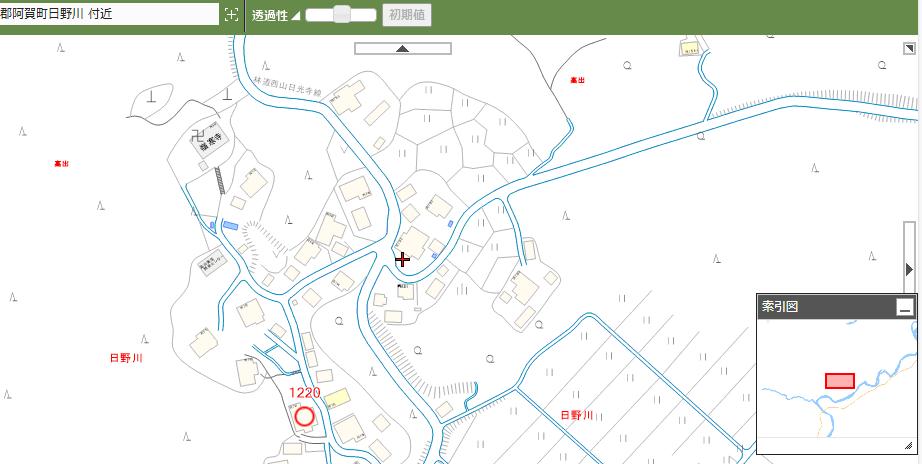Viewport: 922px width, 464px height.
Task: Click the address field showing 日野川 付近
Action: [108, 14]
